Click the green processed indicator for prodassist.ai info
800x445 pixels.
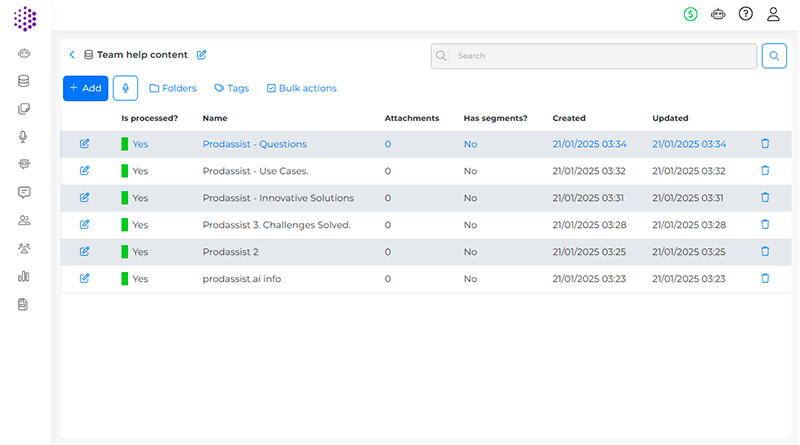[x=125, y=279]
